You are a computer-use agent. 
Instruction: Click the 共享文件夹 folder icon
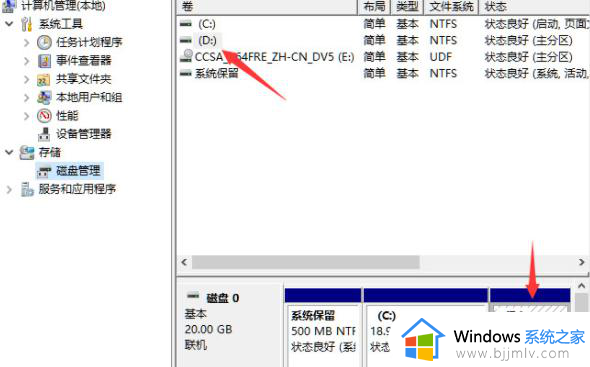click(44, 79)
